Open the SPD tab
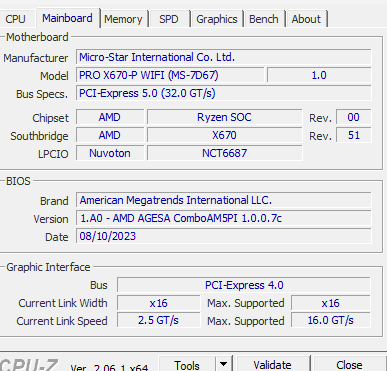387x371 pixels. click(169, 19)
